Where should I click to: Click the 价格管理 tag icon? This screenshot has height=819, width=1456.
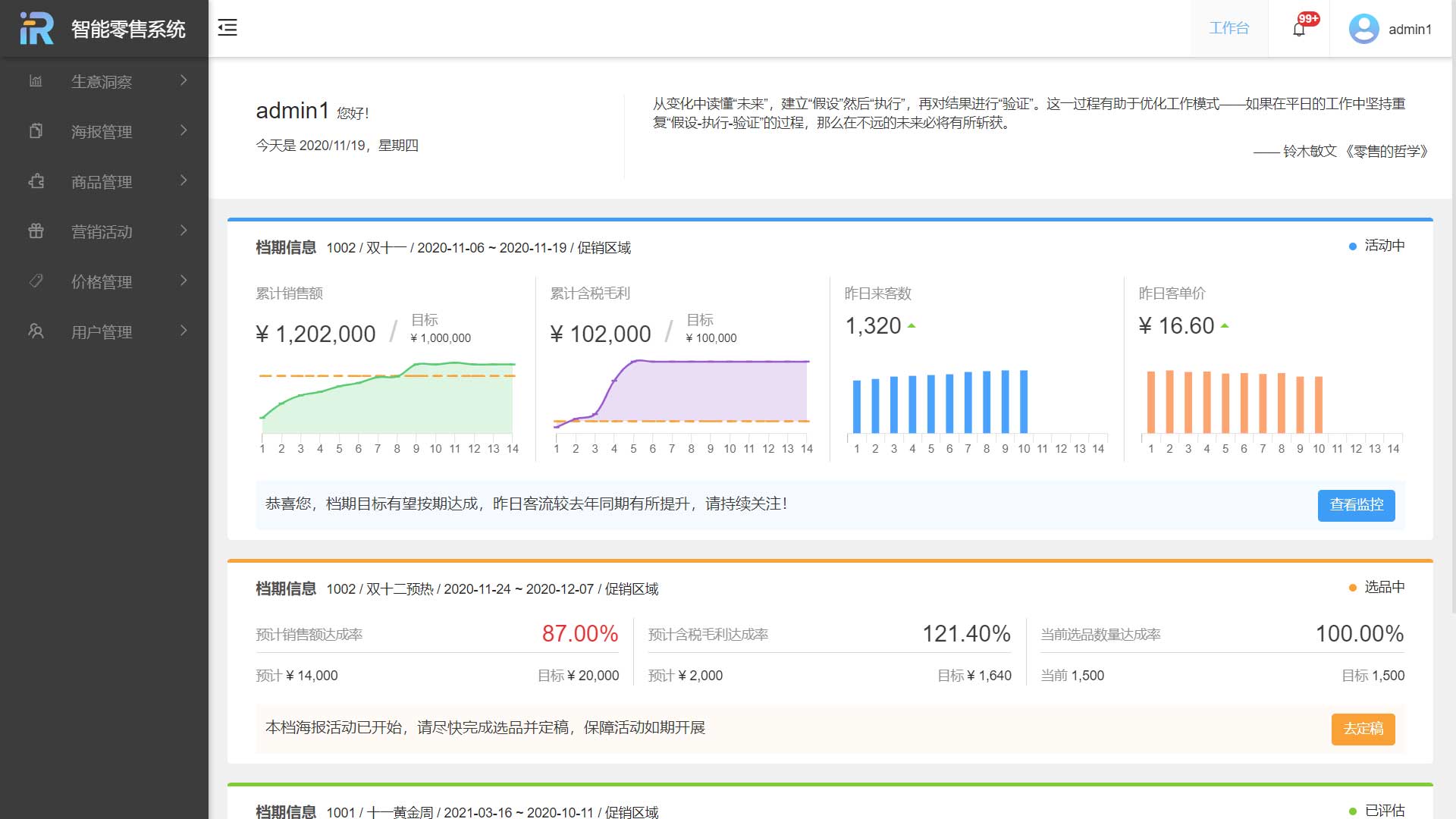[36, 281]
